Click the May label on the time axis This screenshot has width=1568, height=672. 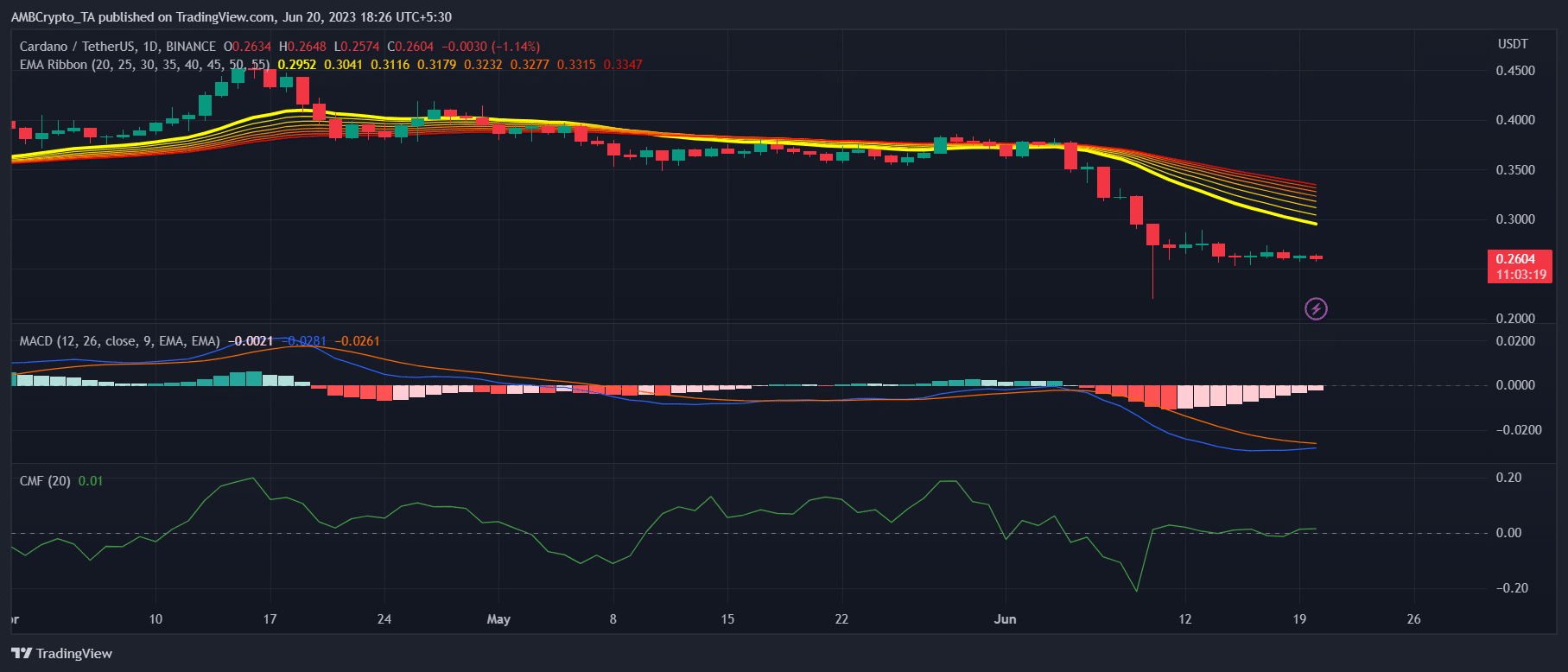coord(498,619)
